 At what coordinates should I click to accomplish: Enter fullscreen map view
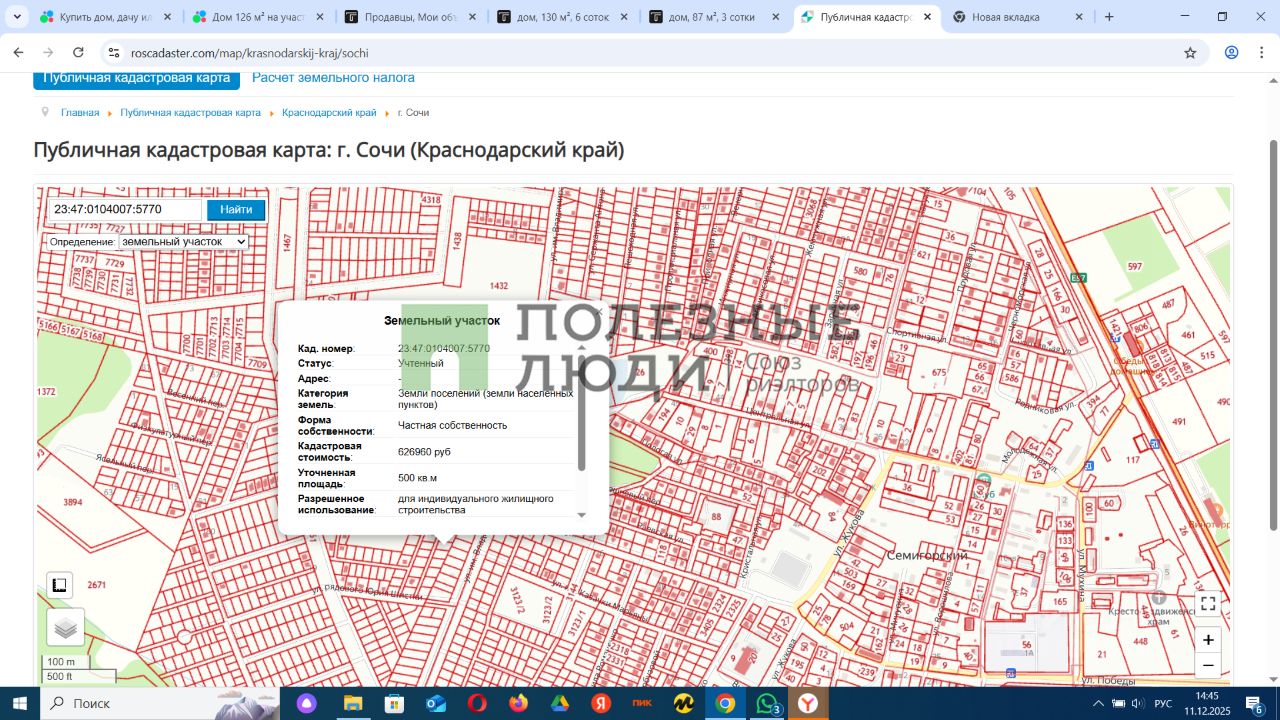(1208, 604)
